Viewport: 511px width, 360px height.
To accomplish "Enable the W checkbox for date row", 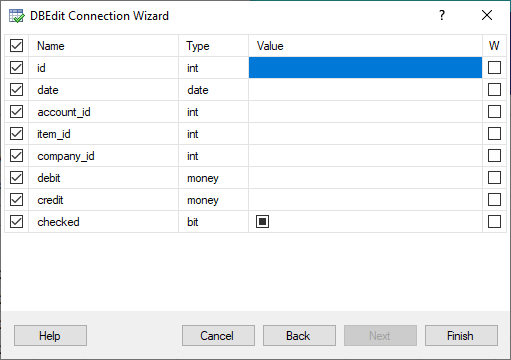I will [x=494, y=90].
